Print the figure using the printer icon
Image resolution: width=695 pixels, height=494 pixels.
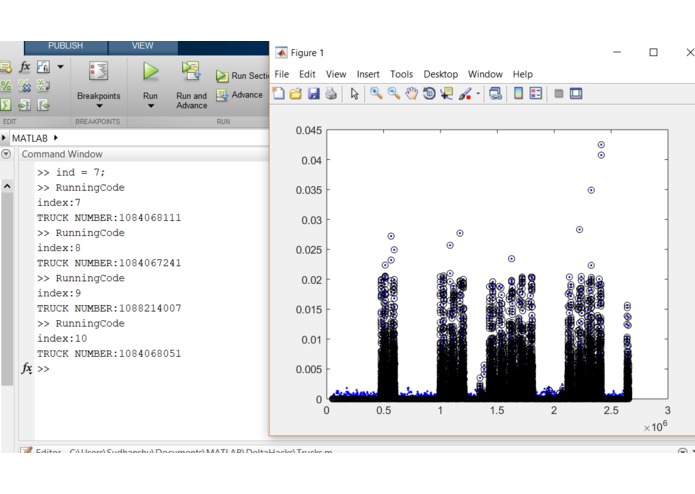coord(331,93)
